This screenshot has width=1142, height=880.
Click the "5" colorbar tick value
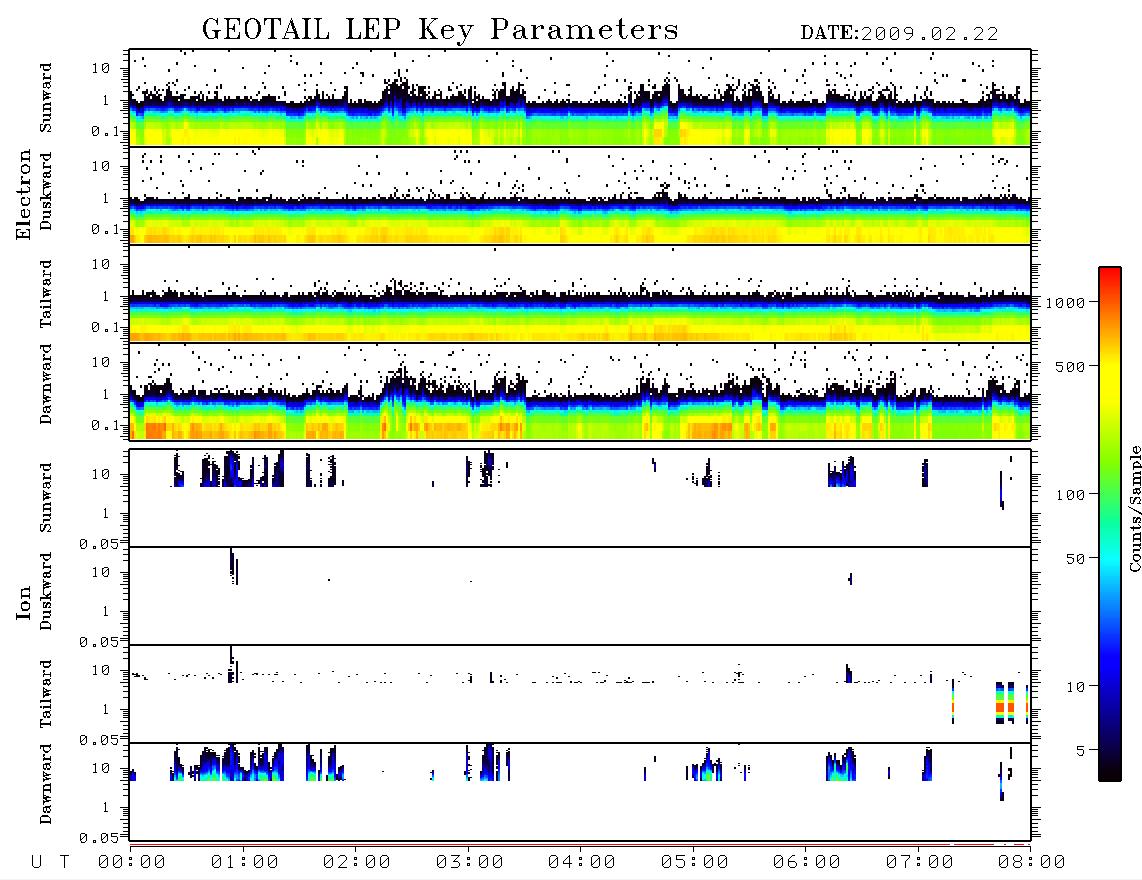pyautogui.click(x=1081, y=751)
